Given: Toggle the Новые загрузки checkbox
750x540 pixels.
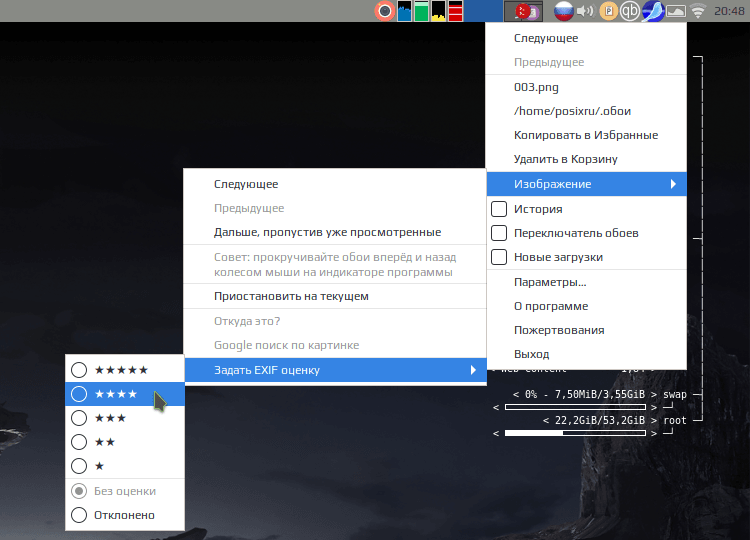Looking at the screenshot, I should 499,257.
